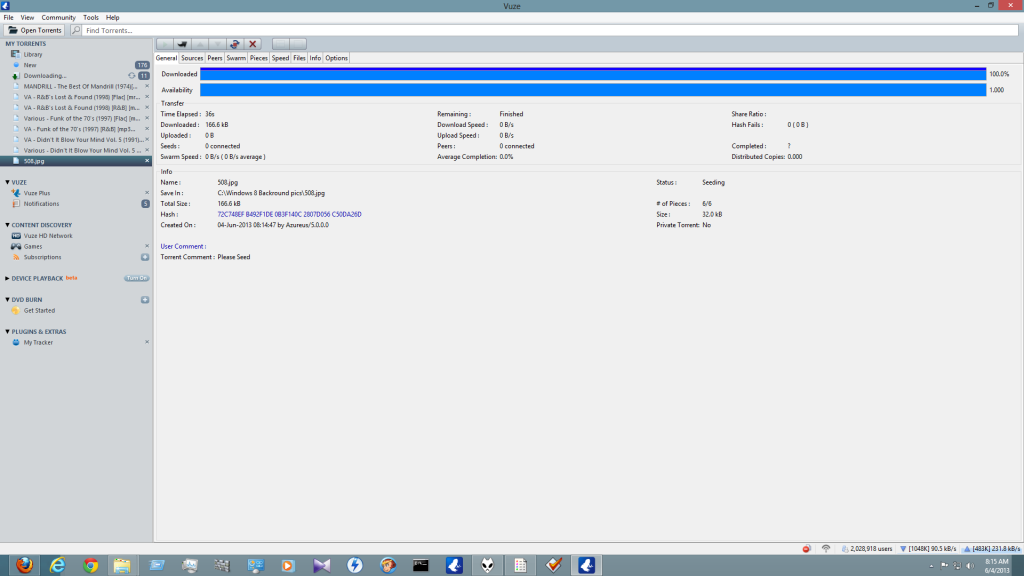Open Subscriptions in the sidebar
Image resolution: width=1024 pixels, height=576 pixels.
coord(42,257)
